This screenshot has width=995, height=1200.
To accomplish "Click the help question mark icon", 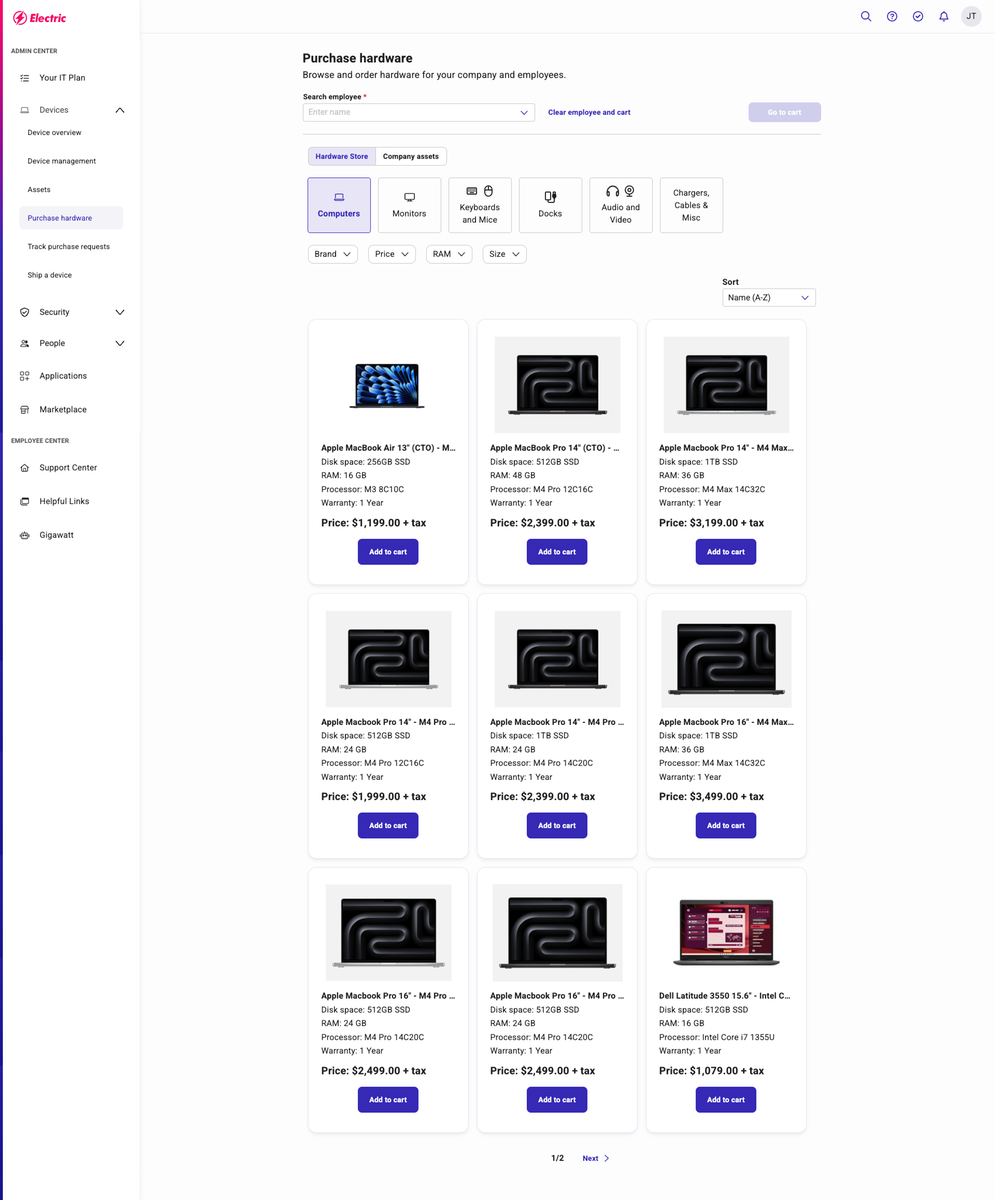I will 892,16.
